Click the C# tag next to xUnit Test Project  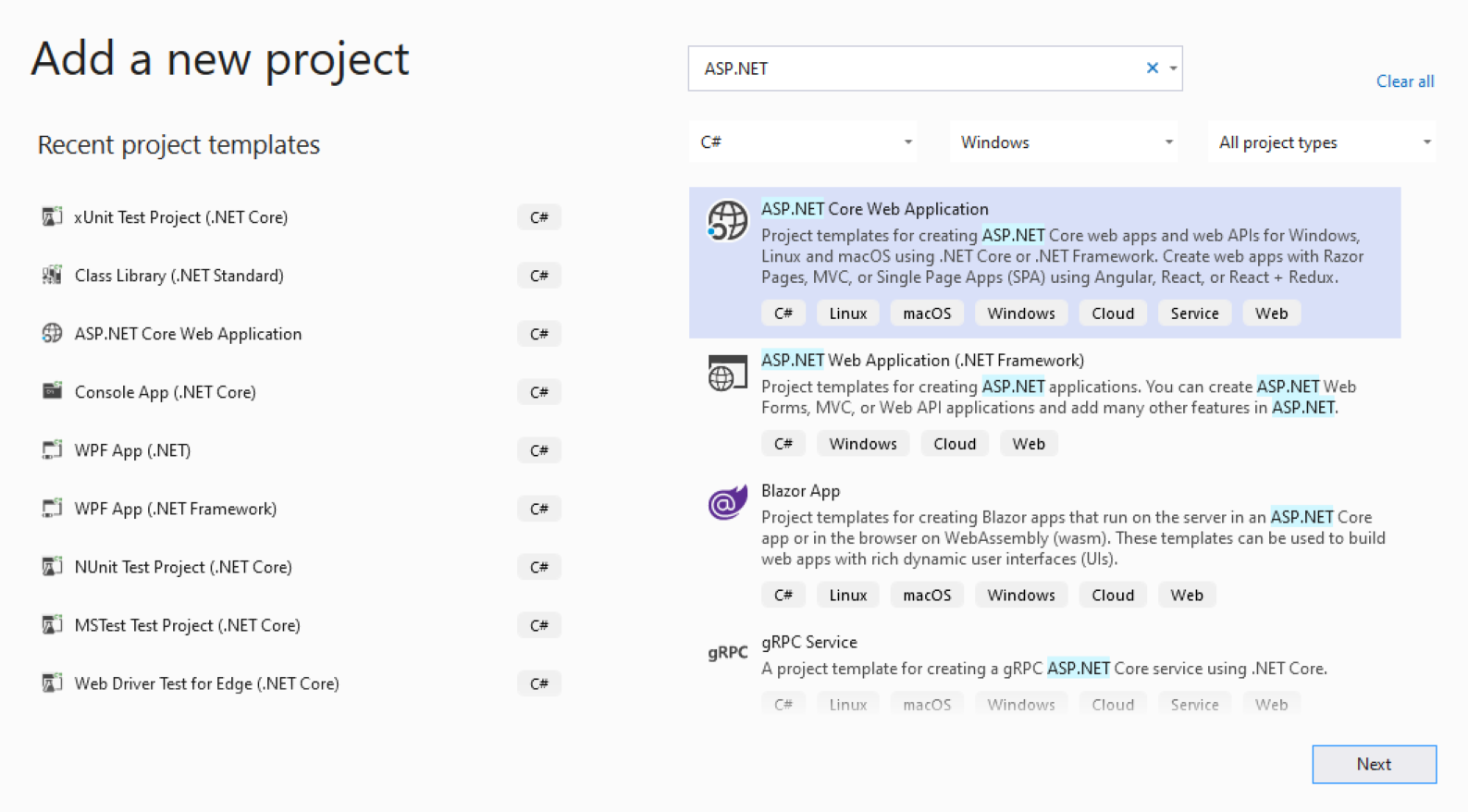pyautogui.click(x=539, y=217)
